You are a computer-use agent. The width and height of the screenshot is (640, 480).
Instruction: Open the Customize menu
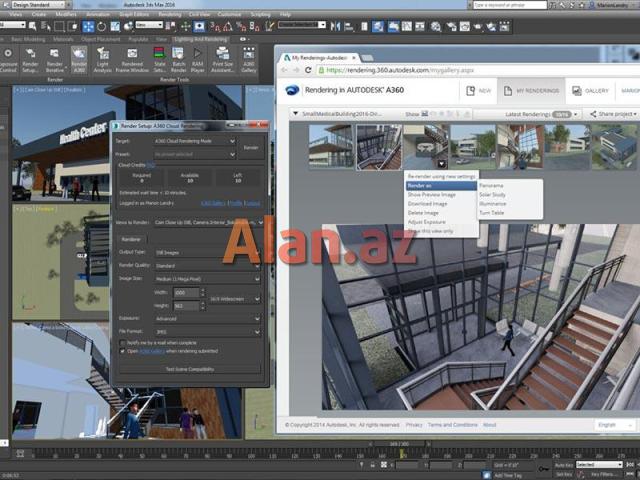[x=229, y=14]
